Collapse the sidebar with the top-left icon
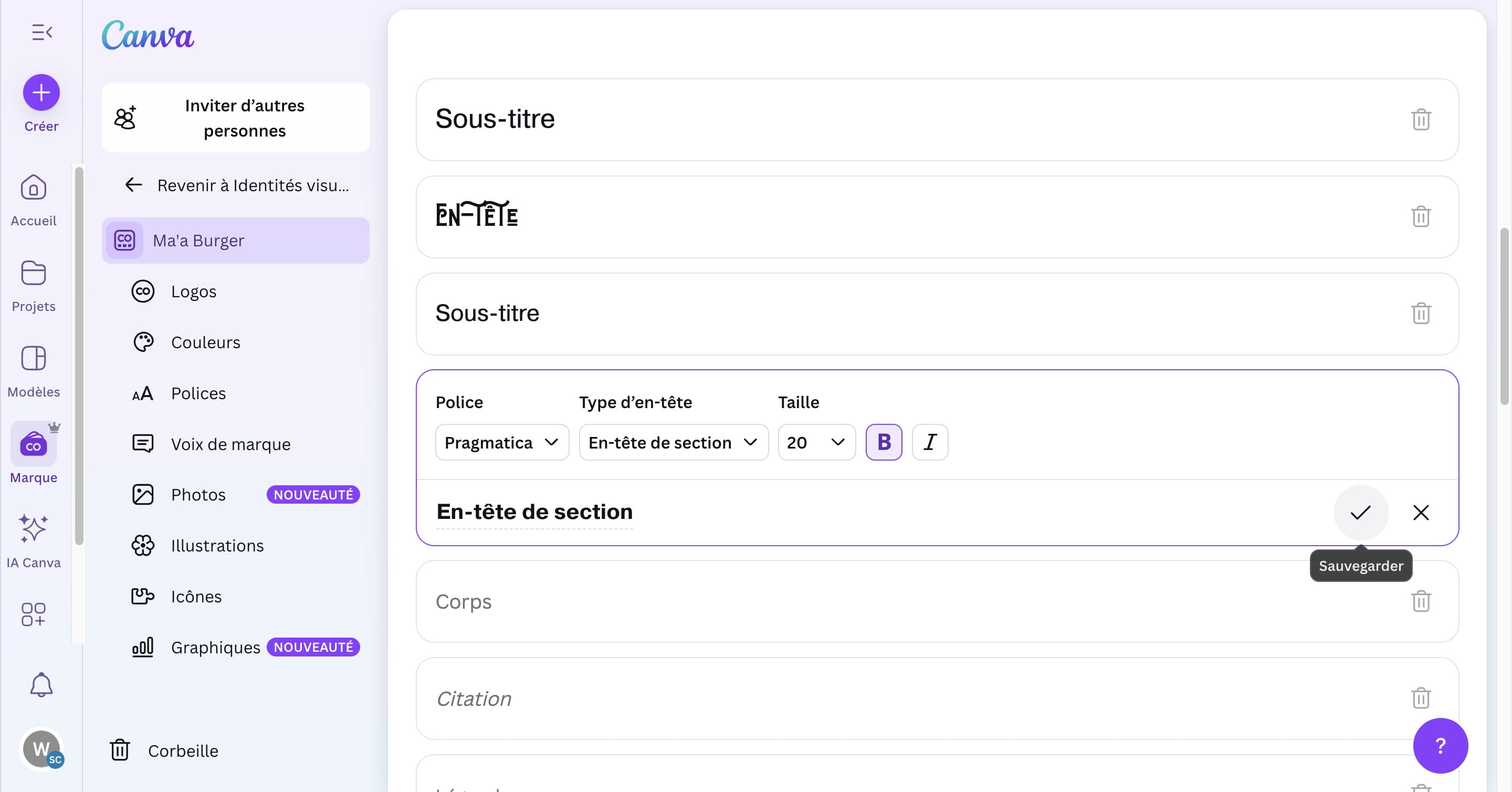The image size is (1512, 792). point(41,32)
